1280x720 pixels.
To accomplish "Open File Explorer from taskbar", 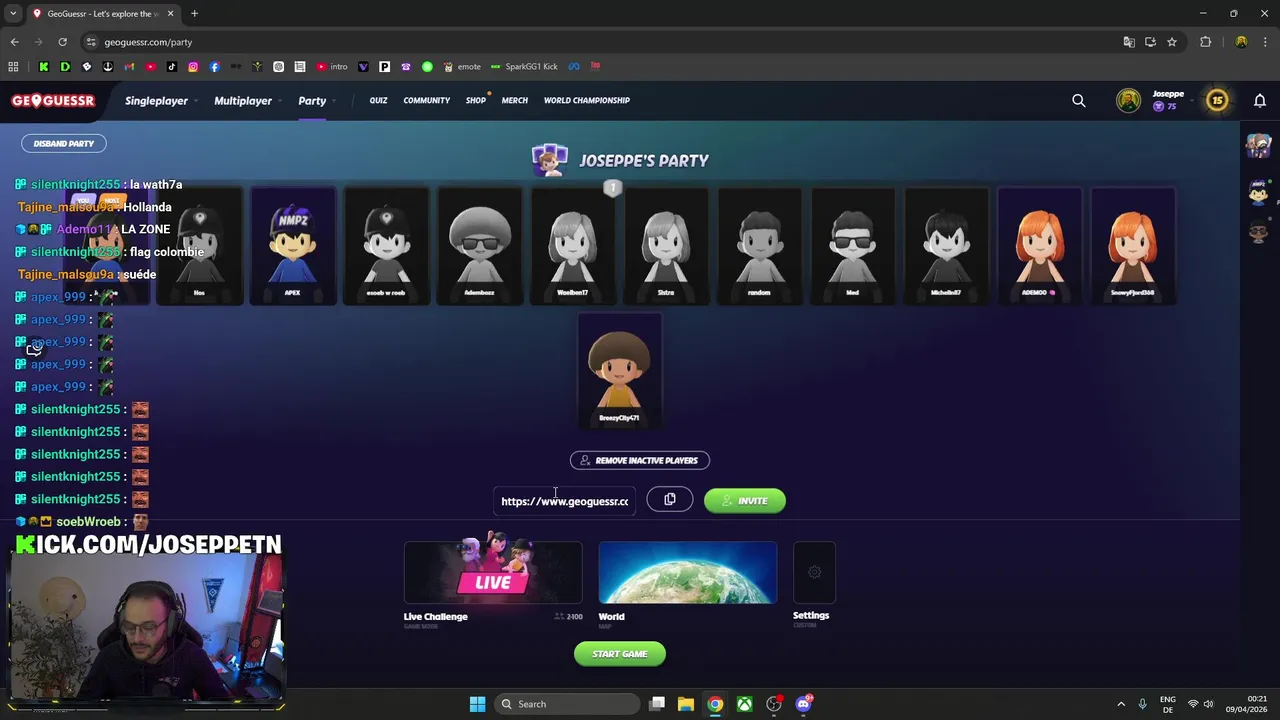I will coord(686,704).
